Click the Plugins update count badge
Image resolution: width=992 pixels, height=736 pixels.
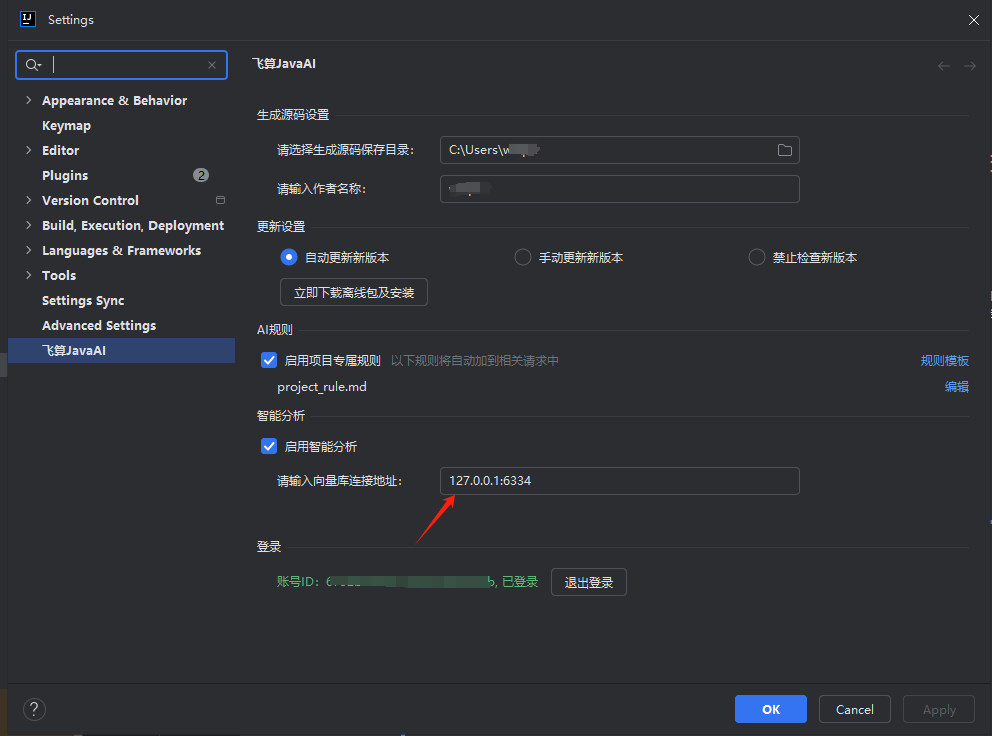(201, 175)
